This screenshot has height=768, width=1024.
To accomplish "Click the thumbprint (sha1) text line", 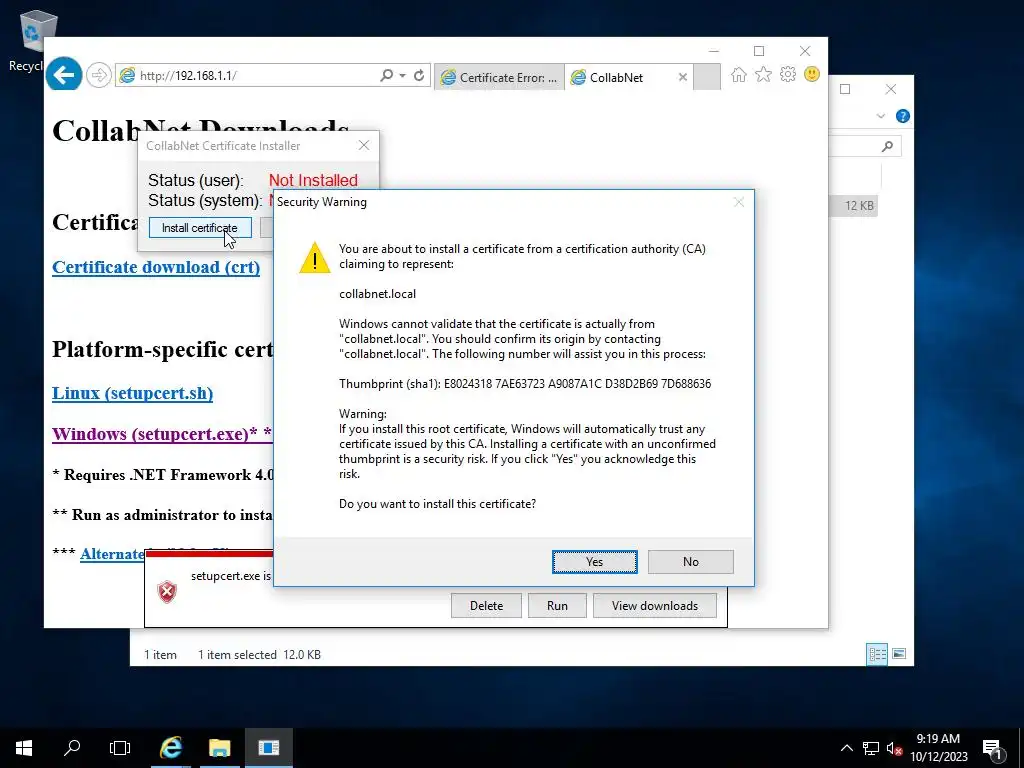I will (525, 384).
